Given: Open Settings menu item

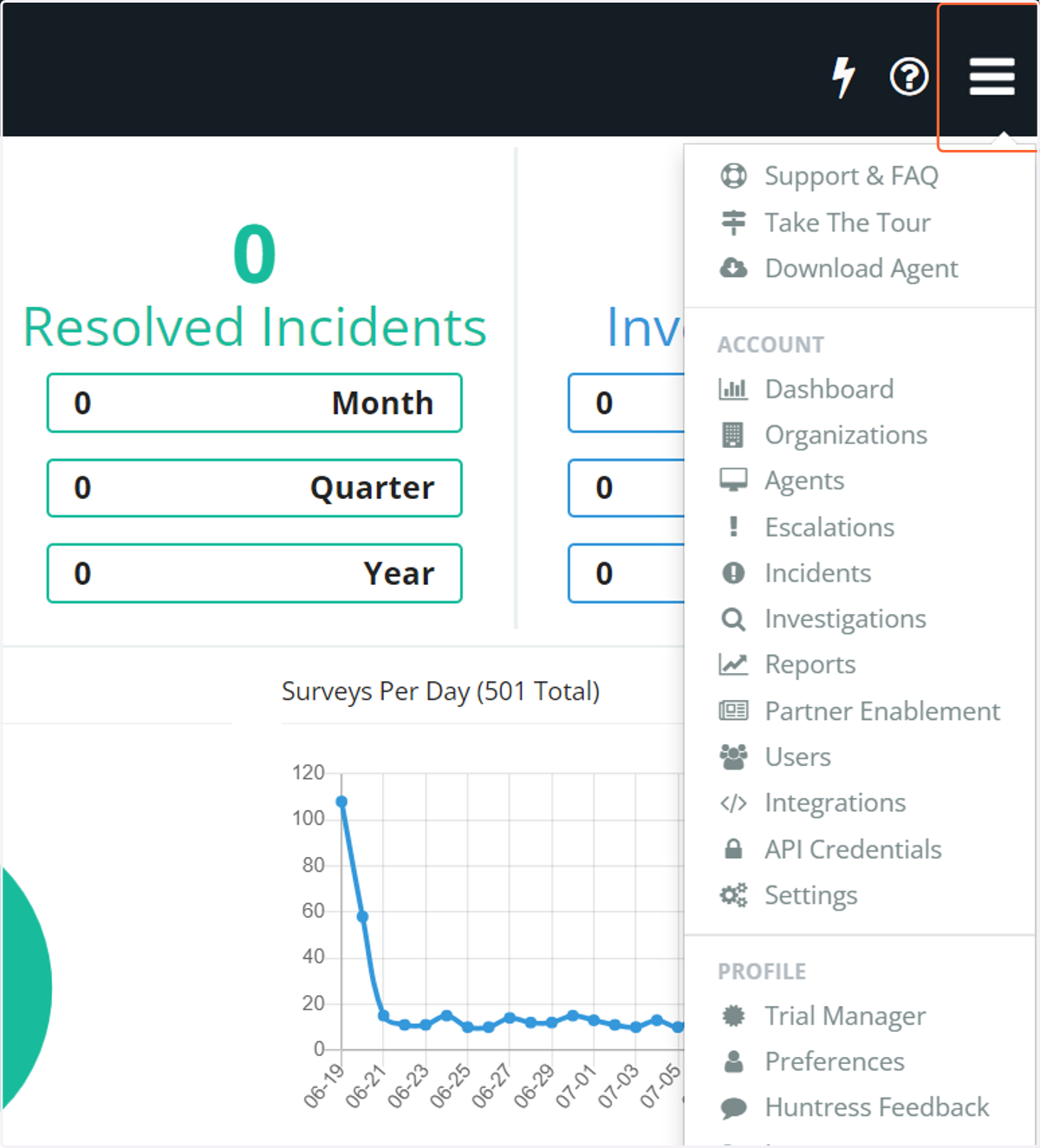Looking at the screenshot, I should click(810, 895).
